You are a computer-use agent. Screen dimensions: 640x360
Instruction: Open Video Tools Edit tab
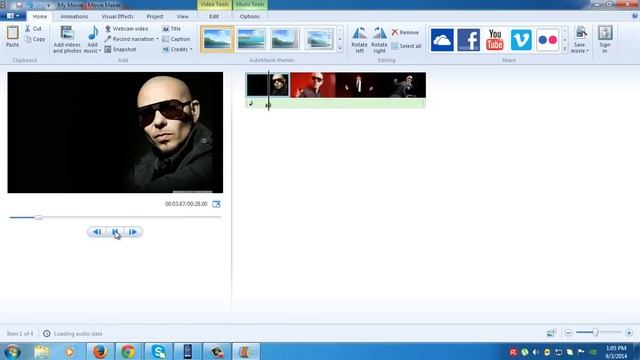pos(214,16)
